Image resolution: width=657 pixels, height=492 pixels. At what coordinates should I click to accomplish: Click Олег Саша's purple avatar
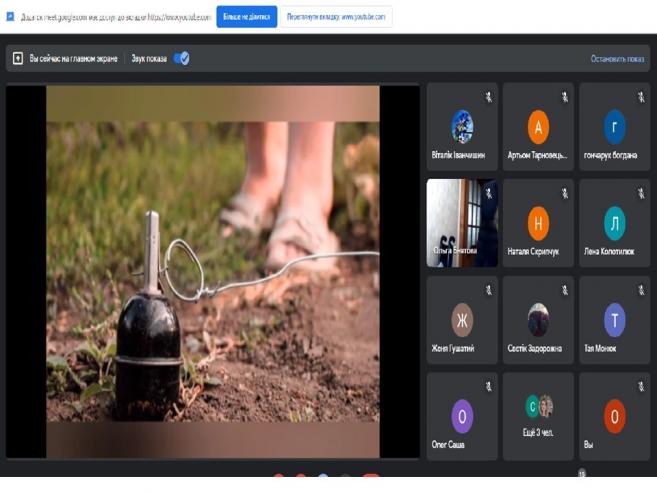tap(462, 414)
